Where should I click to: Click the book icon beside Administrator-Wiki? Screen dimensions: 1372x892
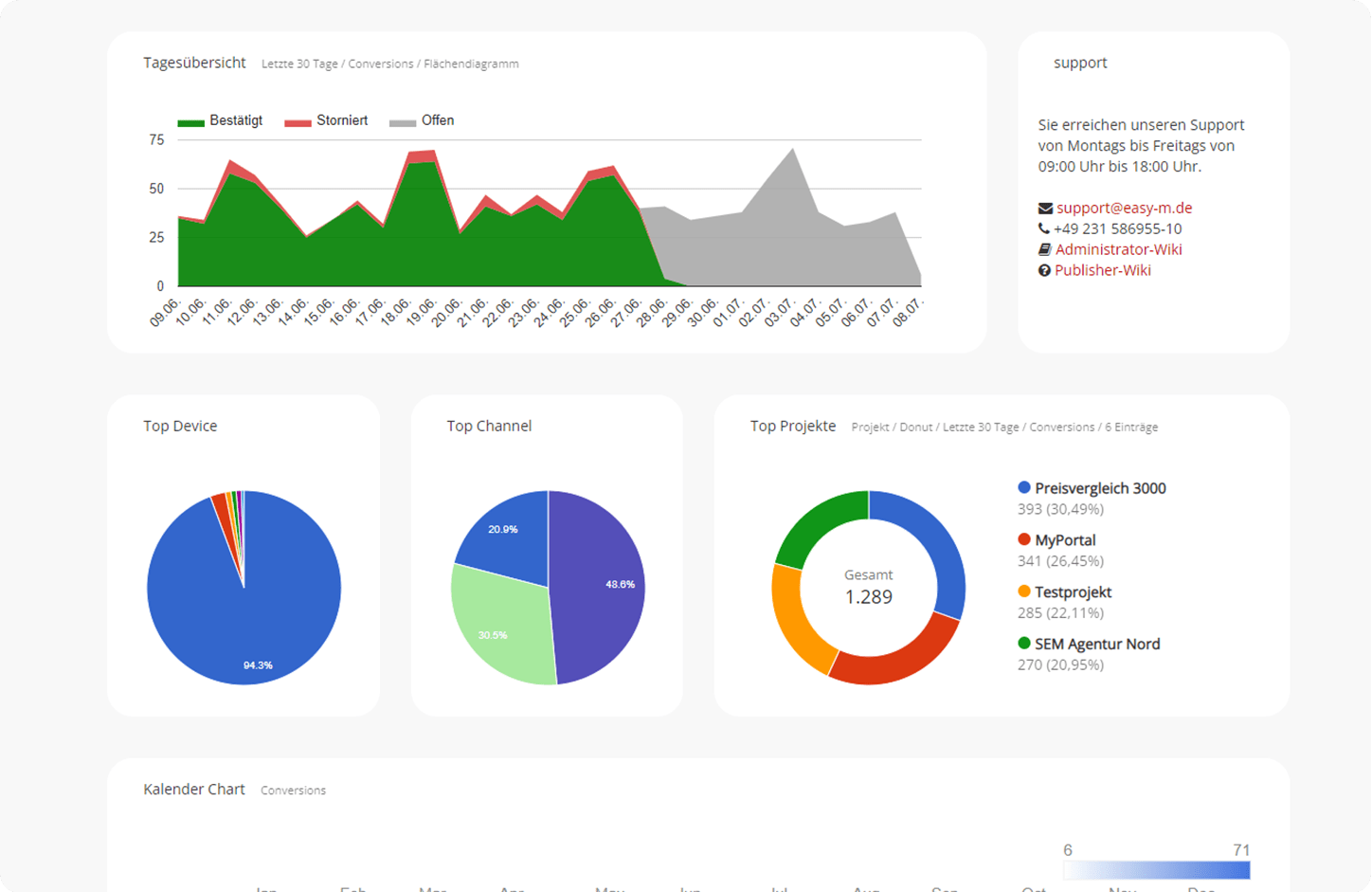(1045, 250)
